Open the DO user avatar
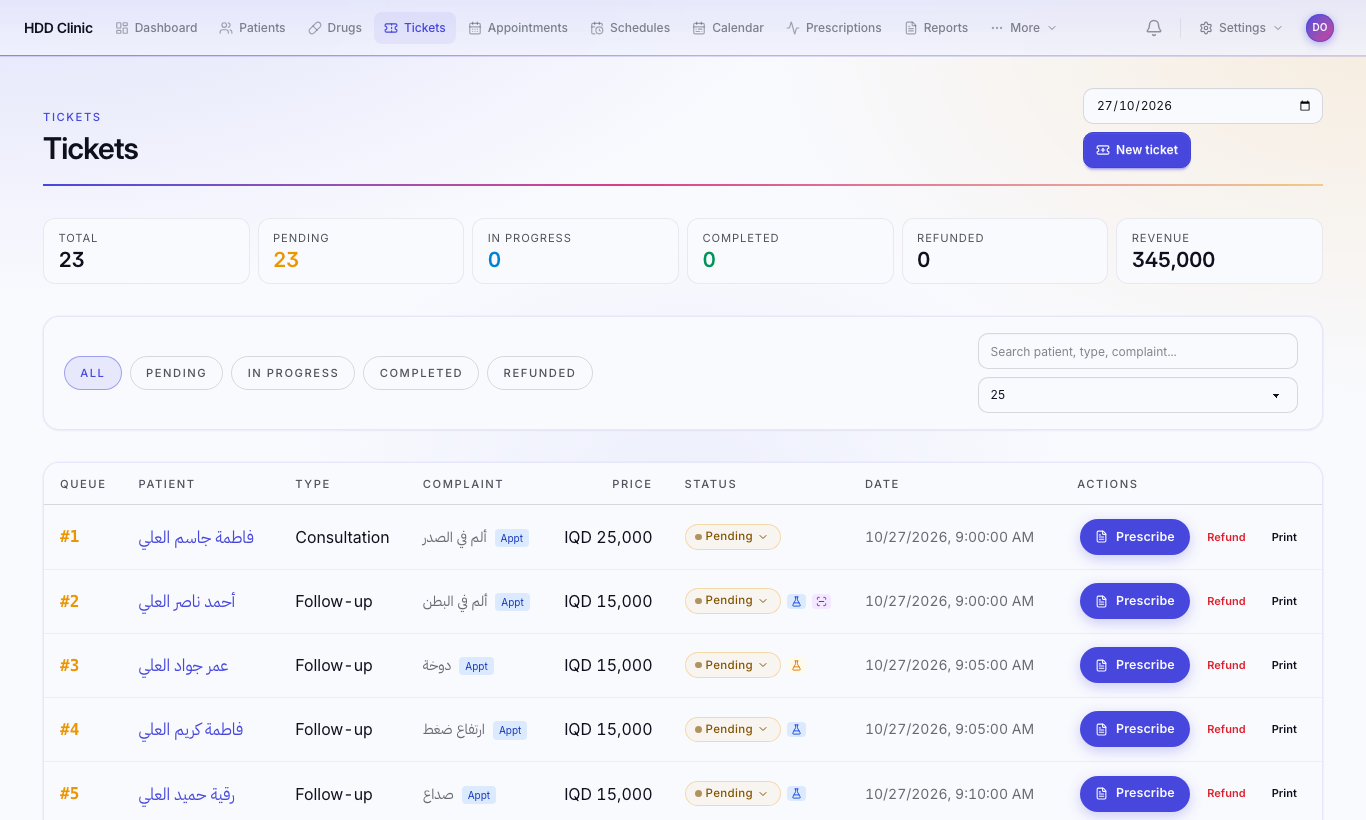1366x820 pixels. click(1320, 28)
